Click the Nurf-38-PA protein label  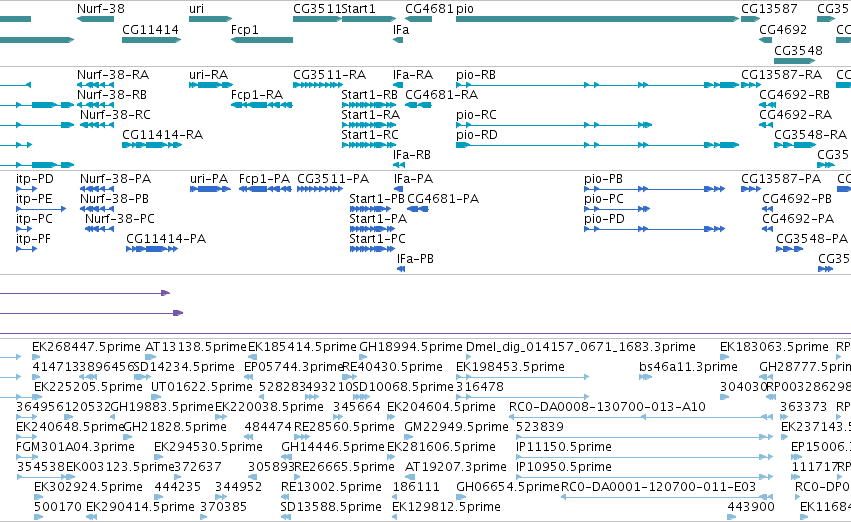pyautogui.click(x=115, y=179)
